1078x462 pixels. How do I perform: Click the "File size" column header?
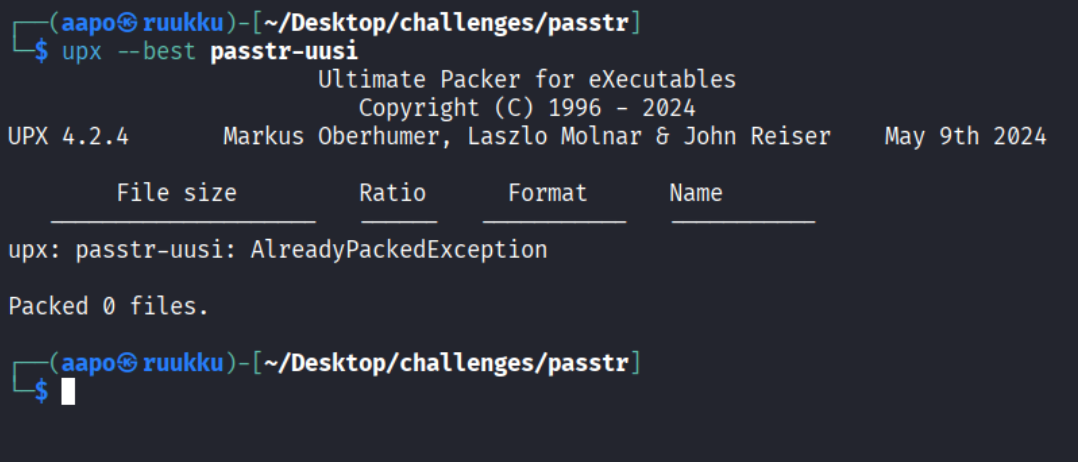[x=176, y=193]
